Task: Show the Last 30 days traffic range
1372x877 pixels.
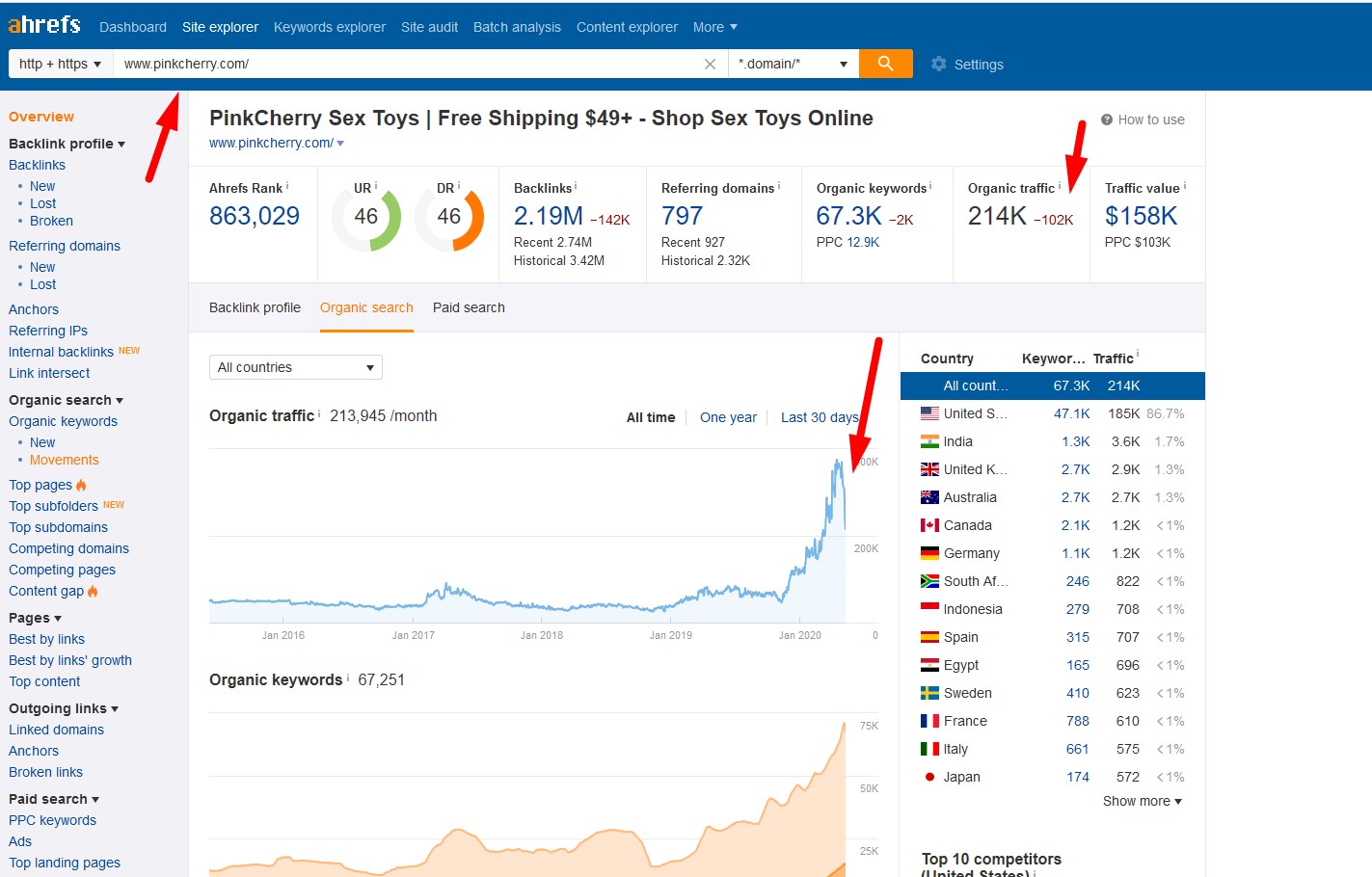Action: click(820, 417)
